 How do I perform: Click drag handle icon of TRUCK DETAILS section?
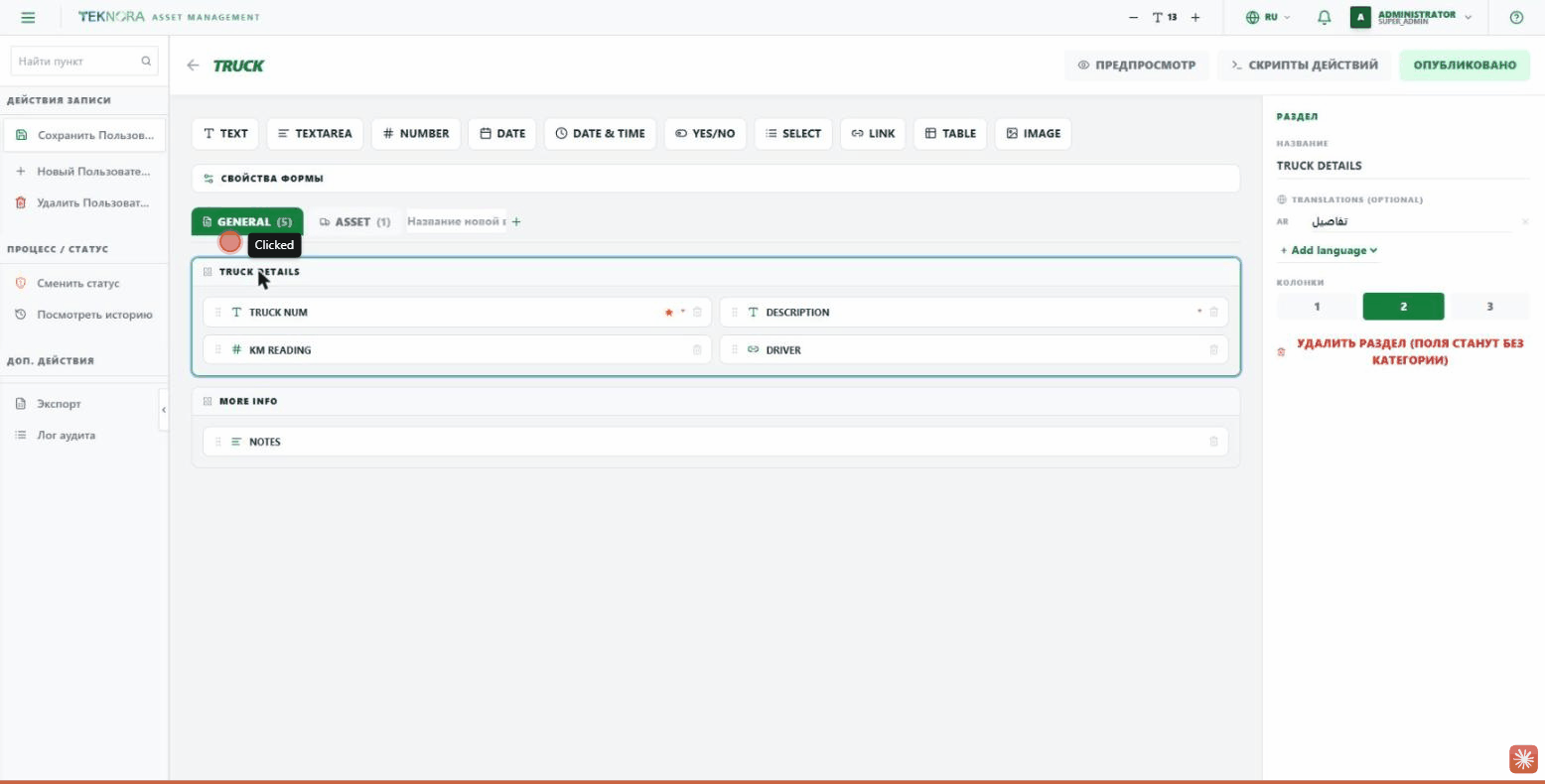coord(208,272)
